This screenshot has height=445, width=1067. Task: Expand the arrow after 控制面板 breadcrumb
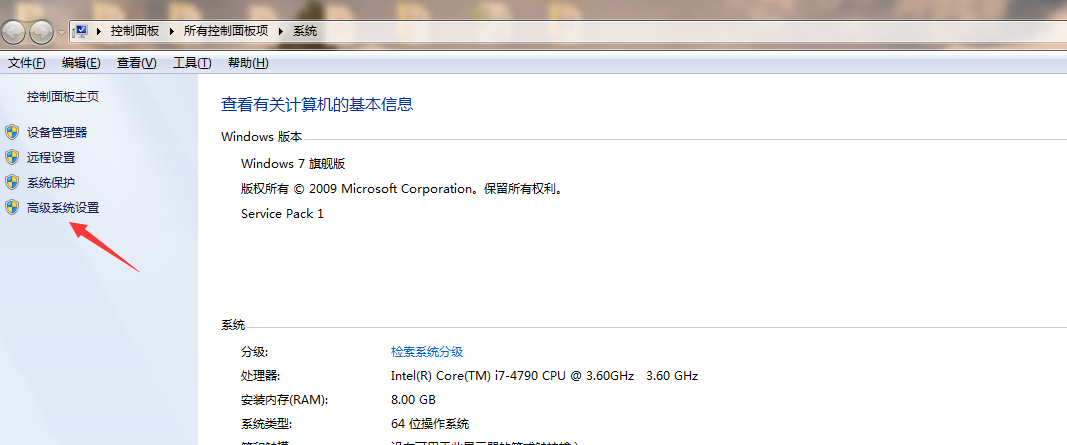(x=171, y=31)
